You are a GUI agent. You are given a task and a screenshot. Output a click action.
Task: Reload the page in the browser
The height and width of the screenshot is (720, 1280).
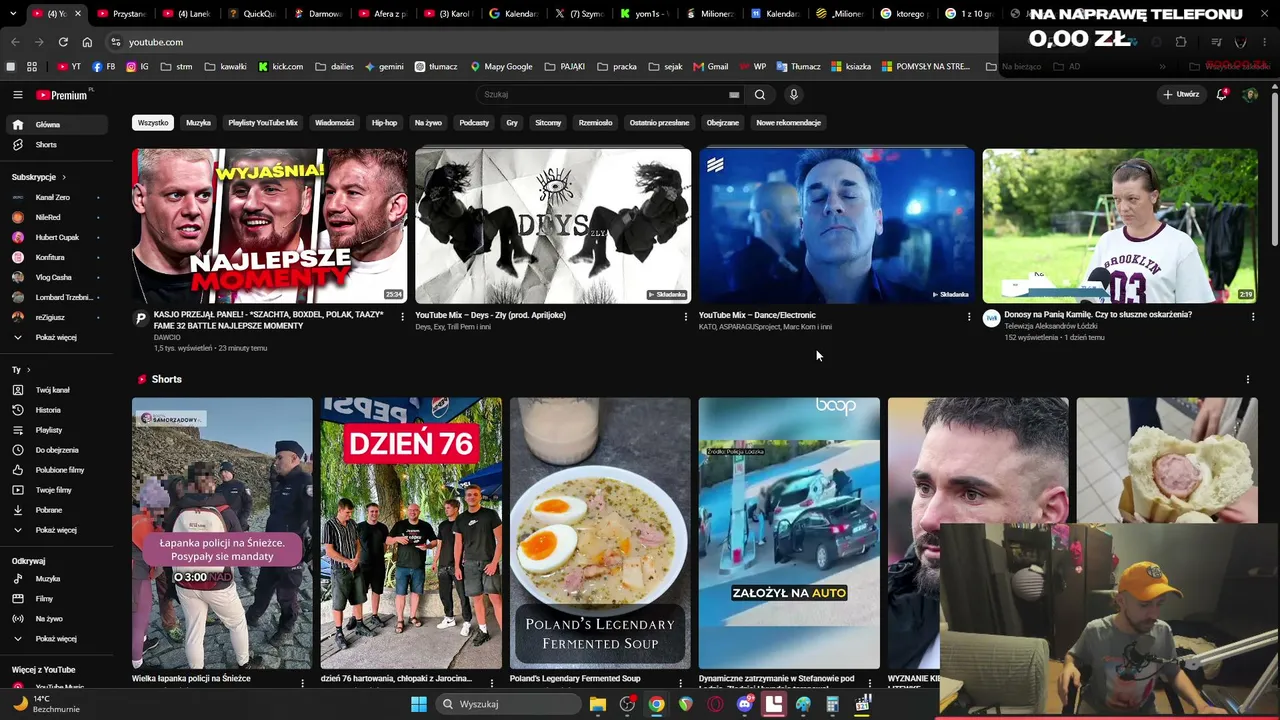coord(63,42)
